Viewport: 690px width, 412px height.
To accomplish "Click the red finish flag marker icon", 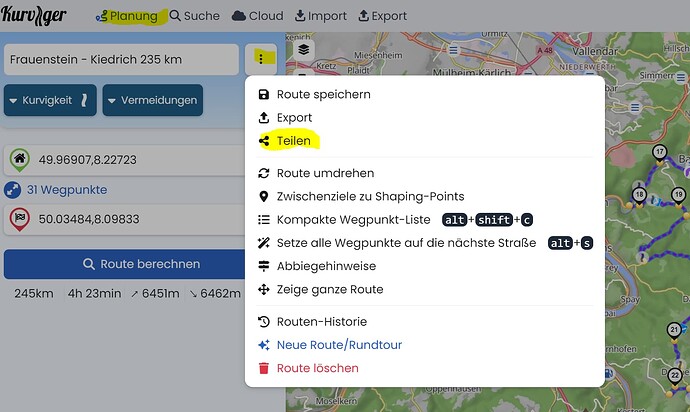I will pyautogui.click(x=20, y=219).
